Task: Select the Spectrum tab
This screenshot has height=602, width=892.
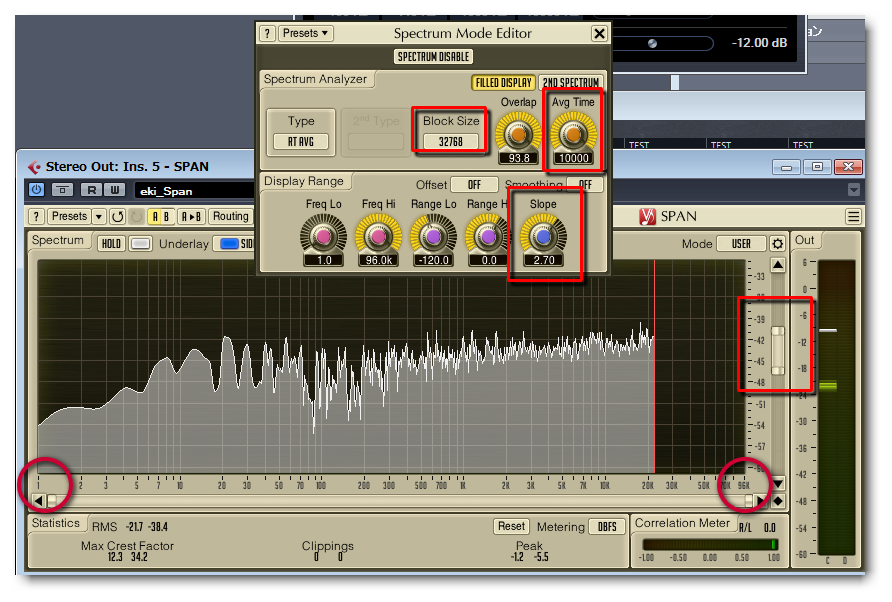Action: coord(57,240)
